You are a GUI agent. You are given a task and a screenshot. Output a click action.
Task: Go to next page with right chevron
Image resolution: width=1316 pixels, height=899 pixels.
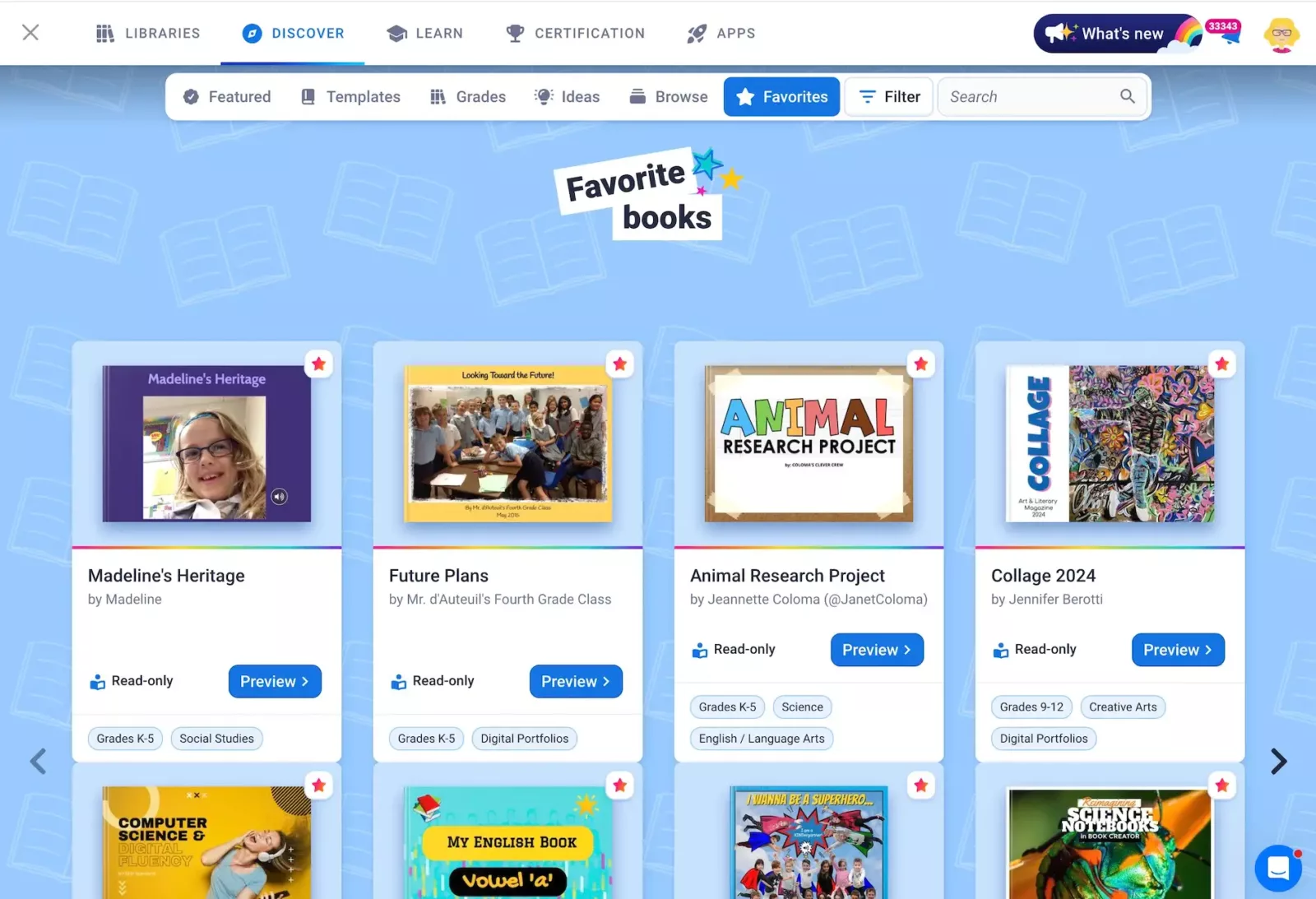pos(1278,761)
